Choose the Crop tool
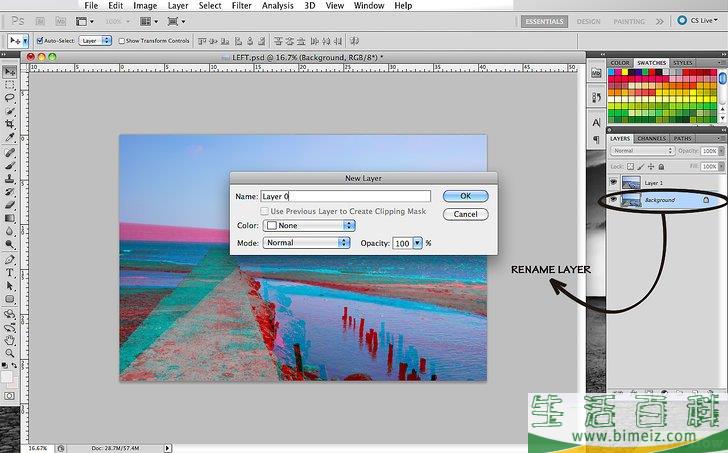The image size is (728, 453). 10,124
